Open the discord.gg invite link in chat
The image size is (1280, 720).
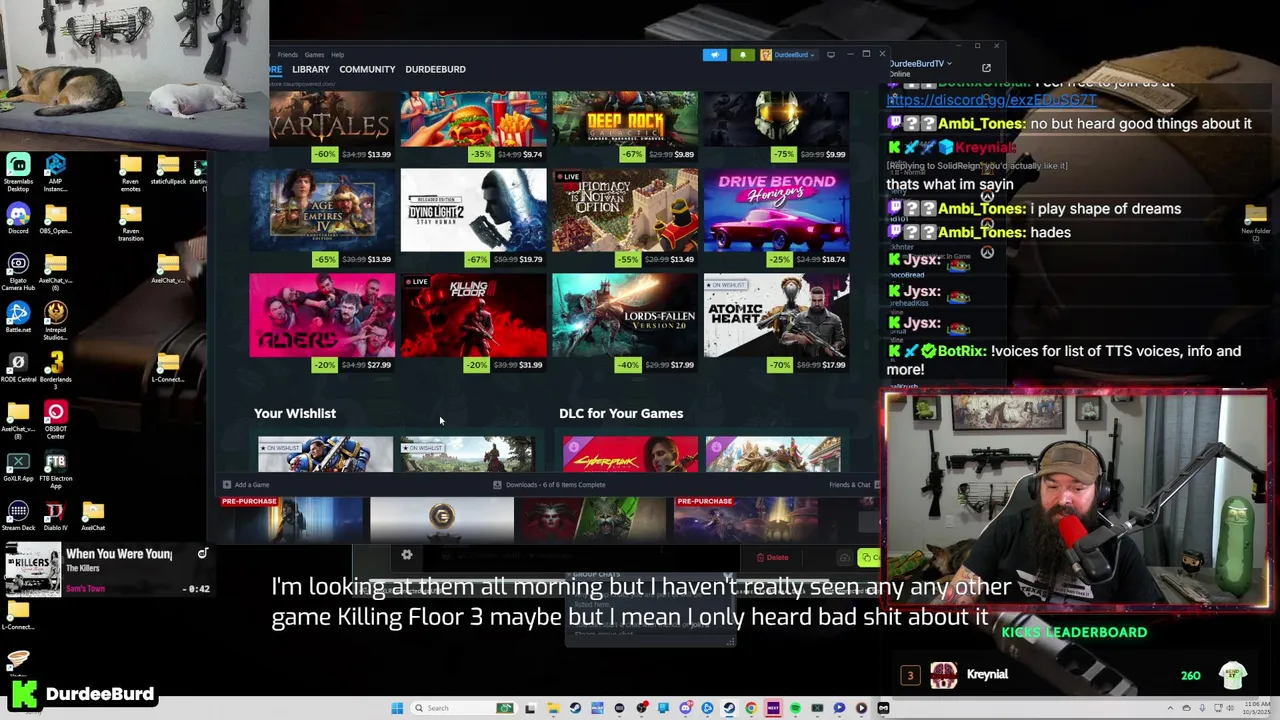coord(992,100)
